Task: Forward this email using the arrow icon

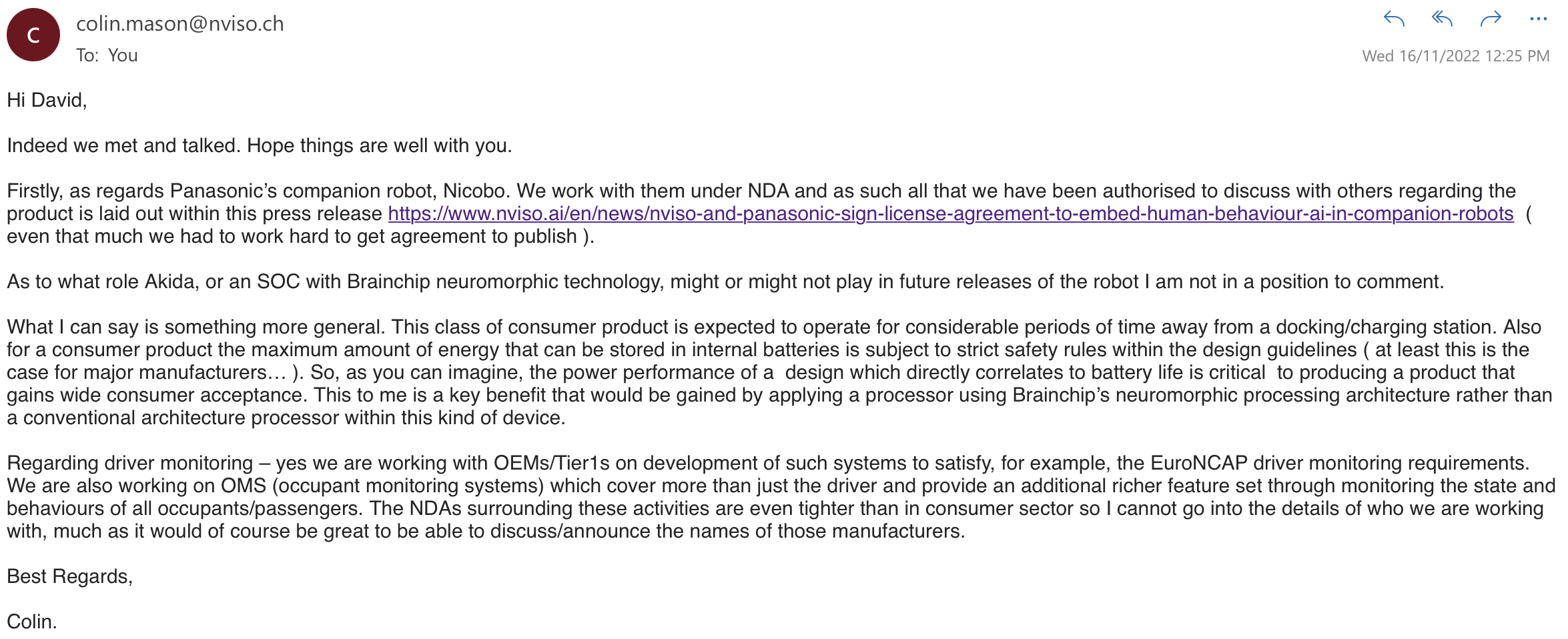Action: (x=1490, y=19)
